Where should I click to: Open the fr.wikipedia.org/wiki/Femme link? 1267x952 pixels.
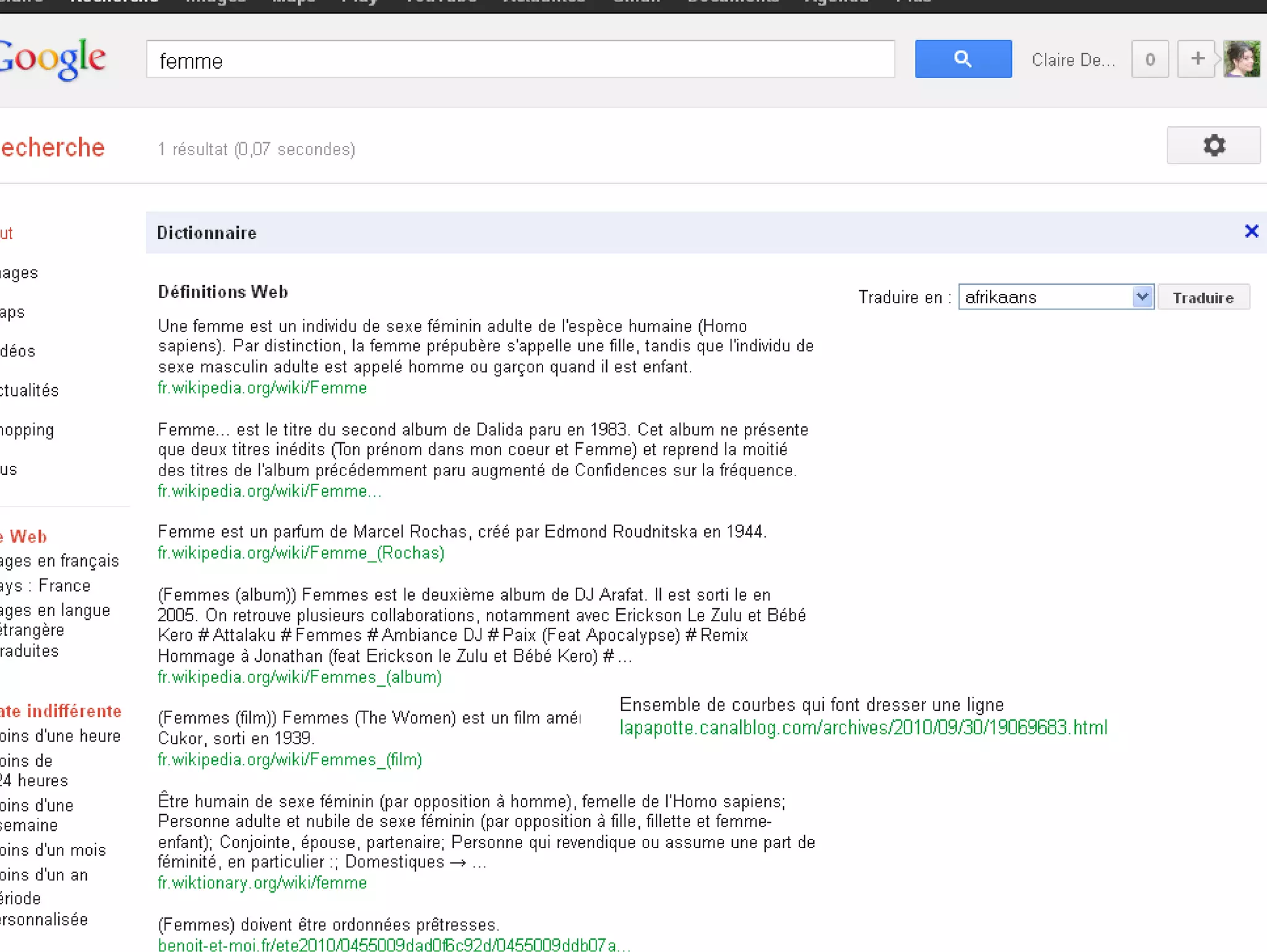tap(262, 388)
